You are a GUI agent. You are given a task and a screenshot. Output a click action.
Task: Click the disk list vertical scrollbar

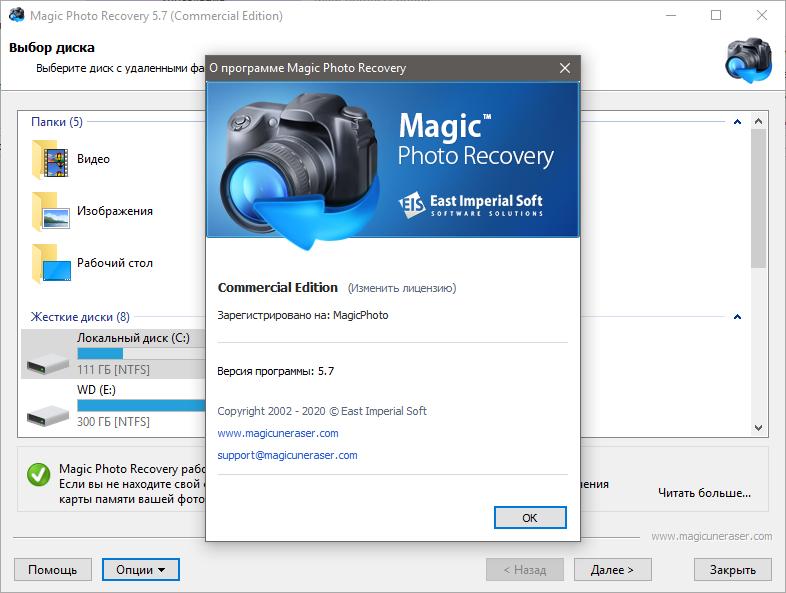pos(759,200)
